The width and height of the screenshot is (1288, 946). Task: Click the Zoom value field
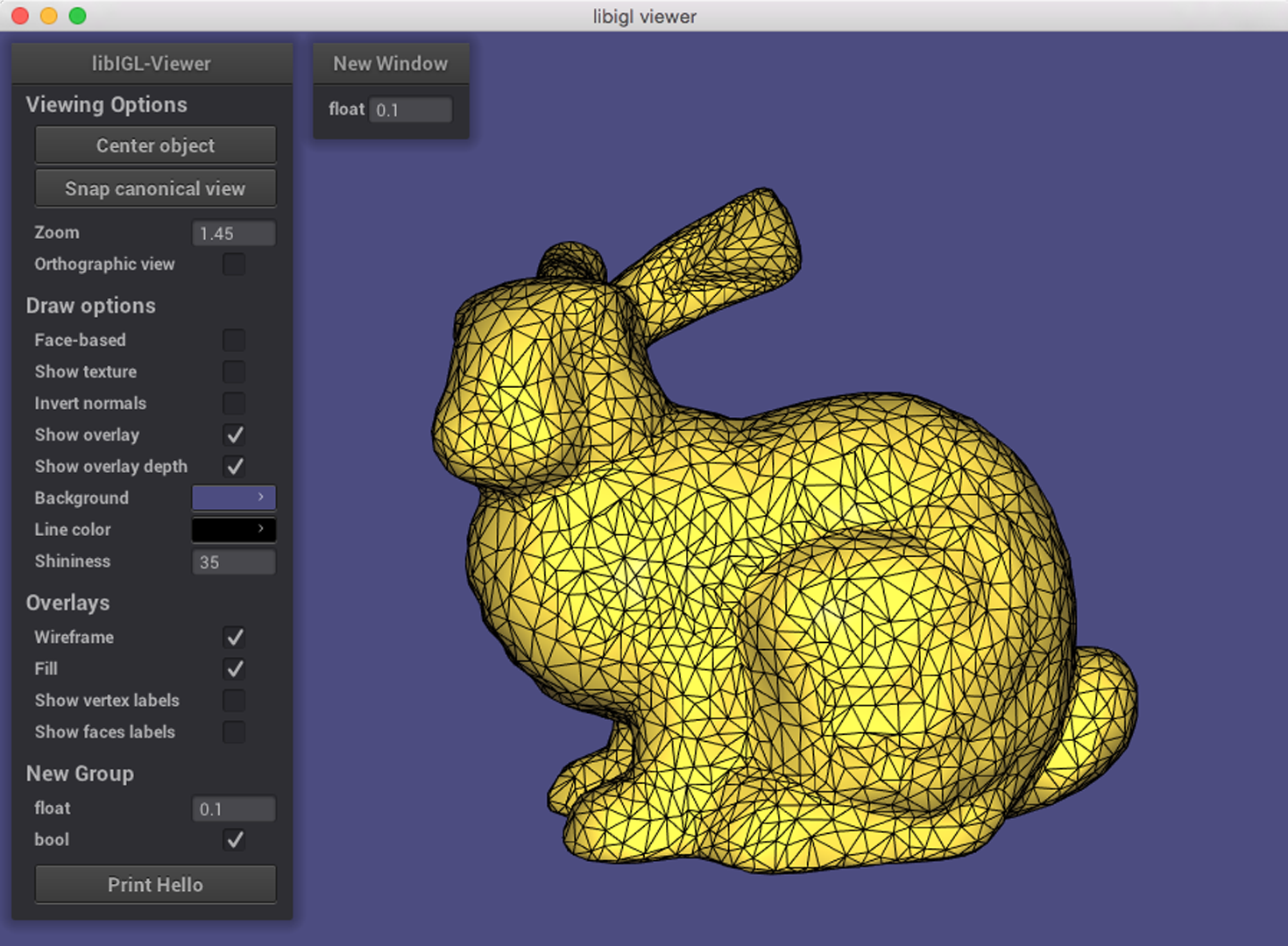(x=233, y=233)
